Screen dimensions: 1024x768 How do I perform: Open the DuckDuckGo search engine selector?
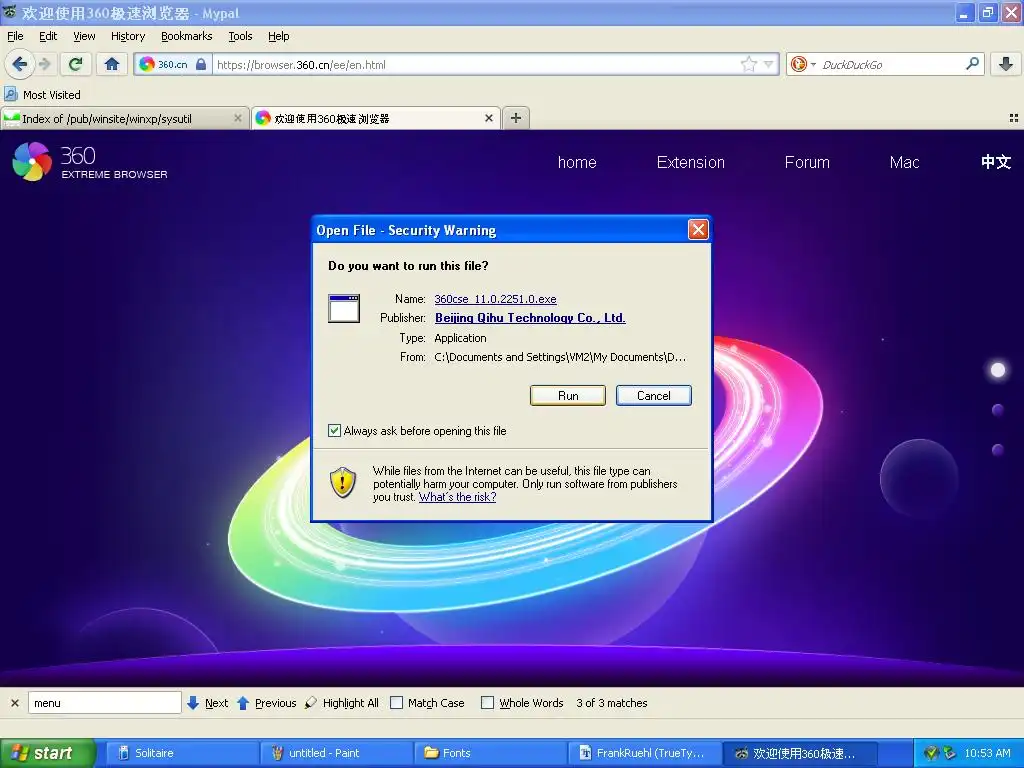[803, 64]
